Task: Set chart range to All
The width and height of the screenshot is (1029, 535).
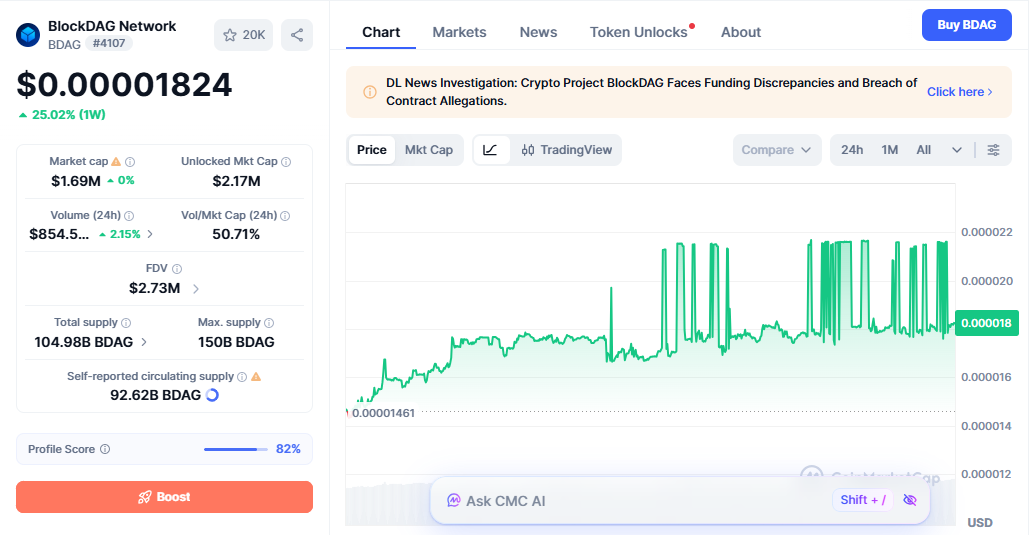Action: click(923, 150)
